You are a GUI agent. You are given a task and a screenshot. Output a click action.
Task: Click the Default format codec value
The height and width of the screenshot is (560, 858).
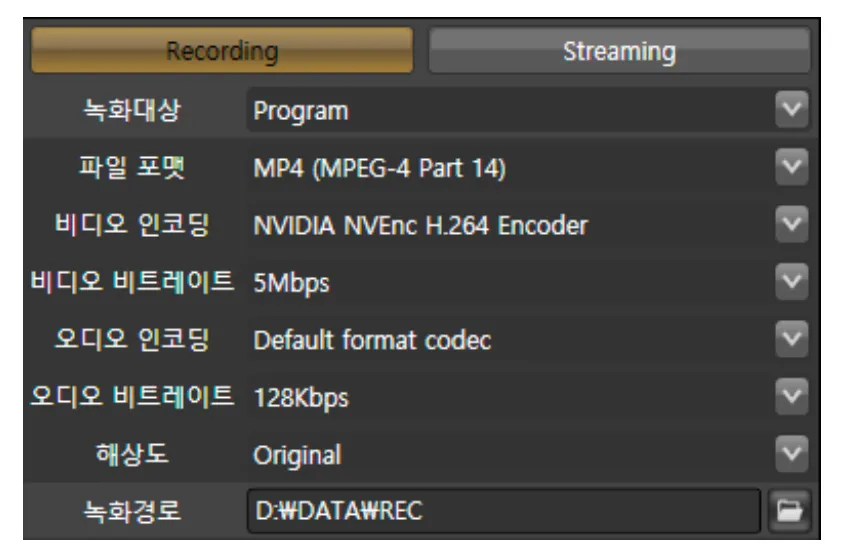tap(372, 340)
